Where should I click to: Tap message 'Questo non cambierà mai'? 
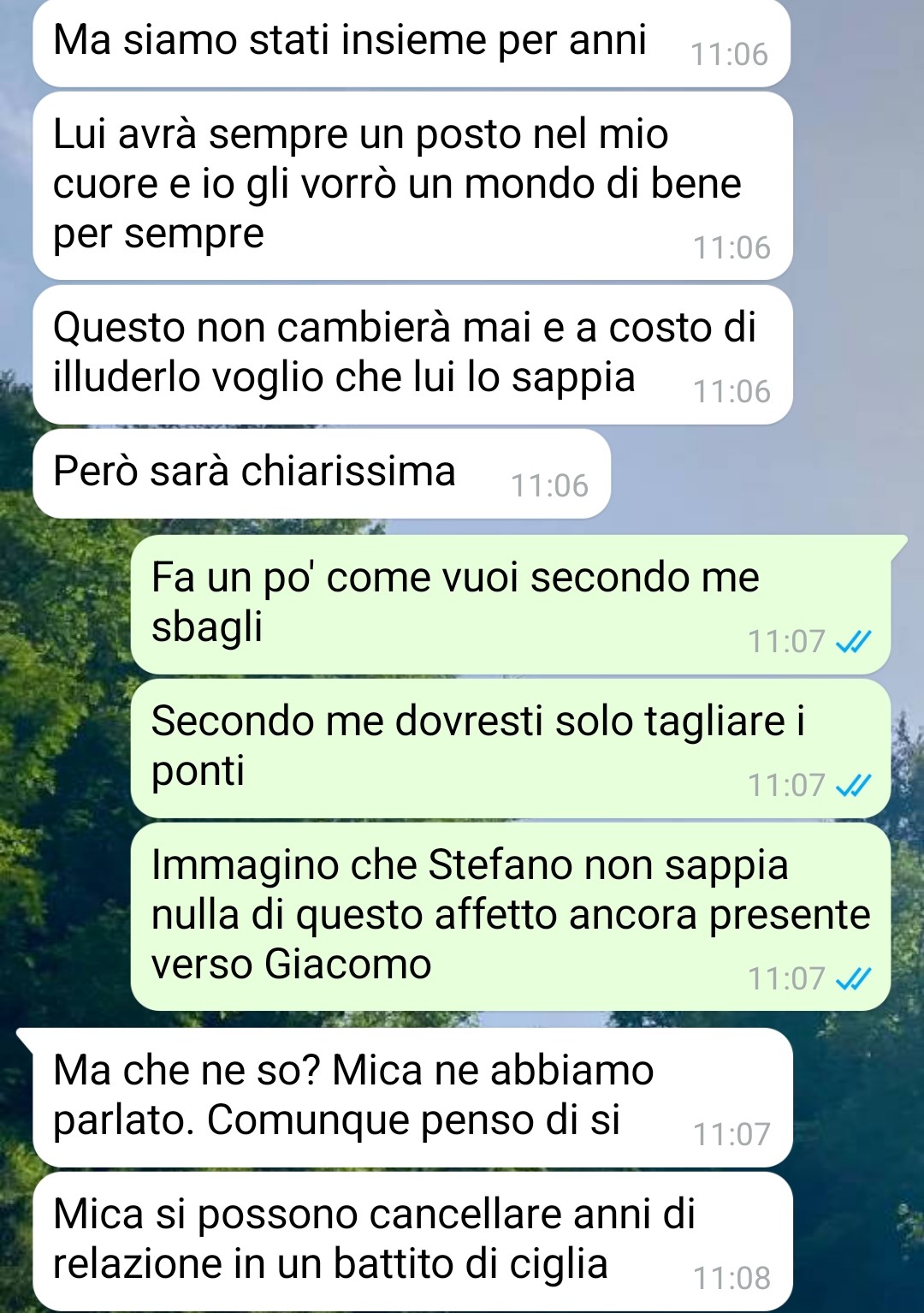[x=413, y=354]
